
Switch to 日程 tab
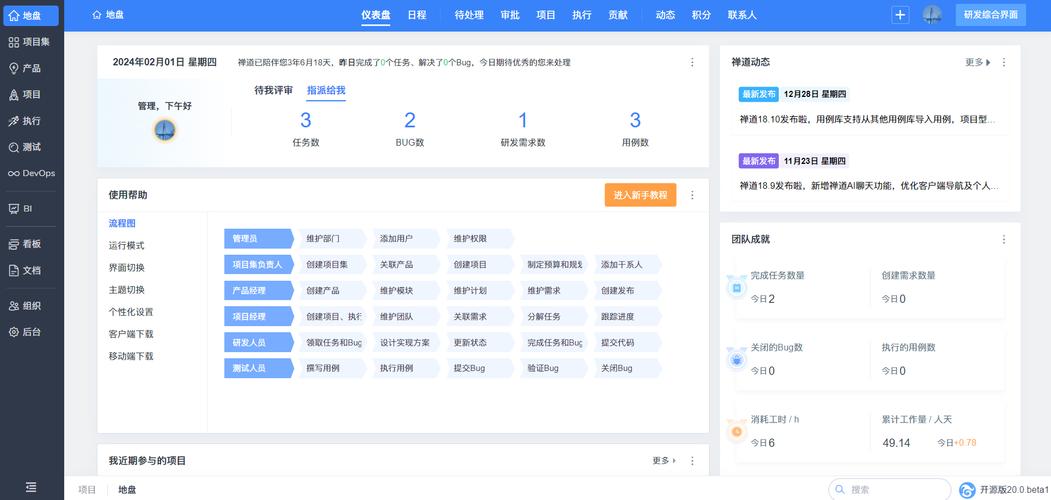[417, 15]
